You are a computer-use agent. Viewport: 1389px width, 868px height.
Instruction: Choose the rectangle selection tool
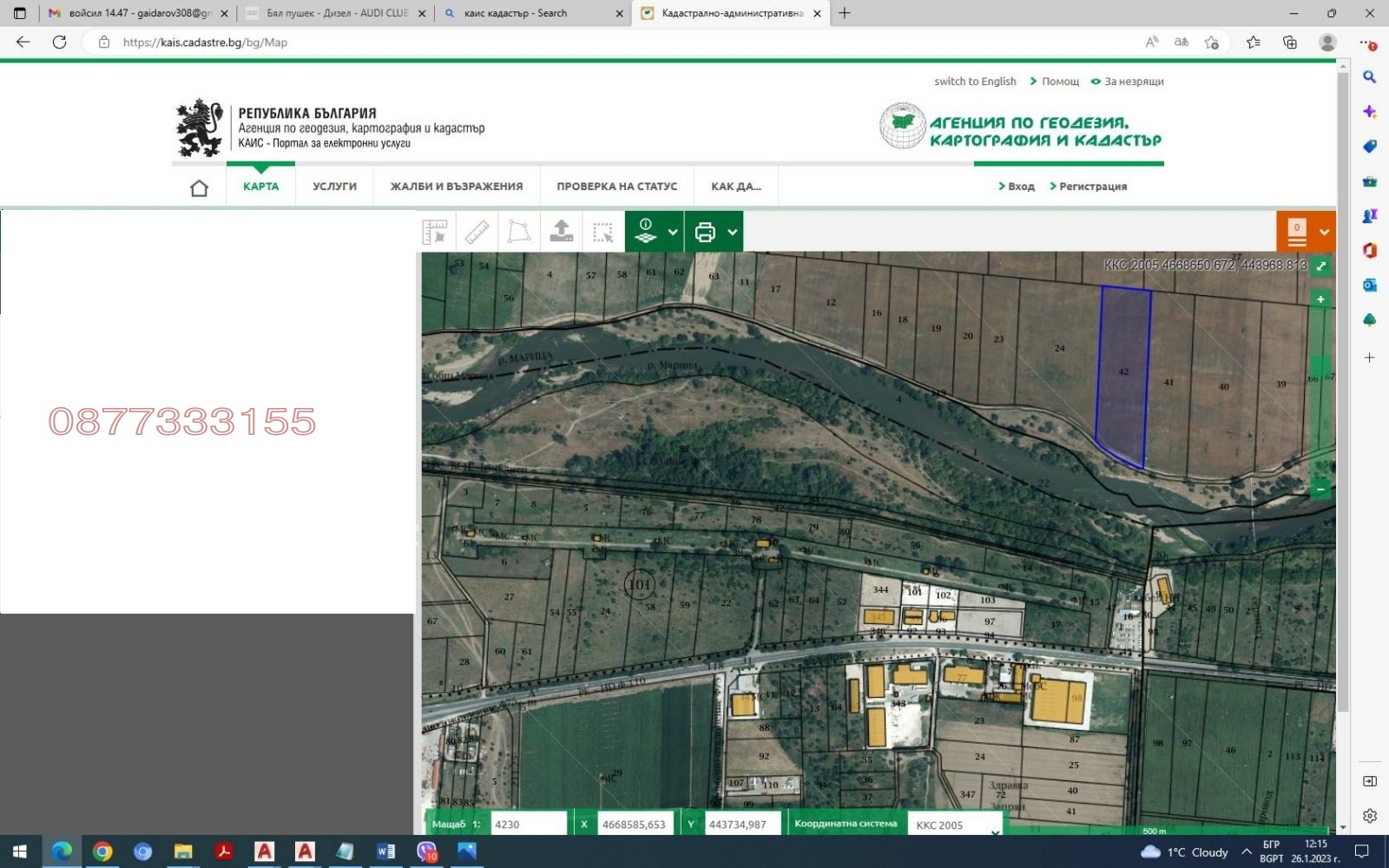click(602, 232)
